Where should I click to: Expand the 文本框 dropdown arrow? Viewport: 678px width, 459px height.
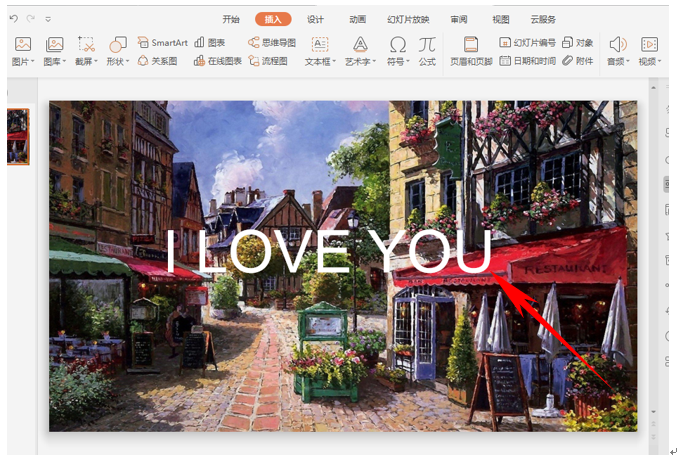tap(334, 62)
